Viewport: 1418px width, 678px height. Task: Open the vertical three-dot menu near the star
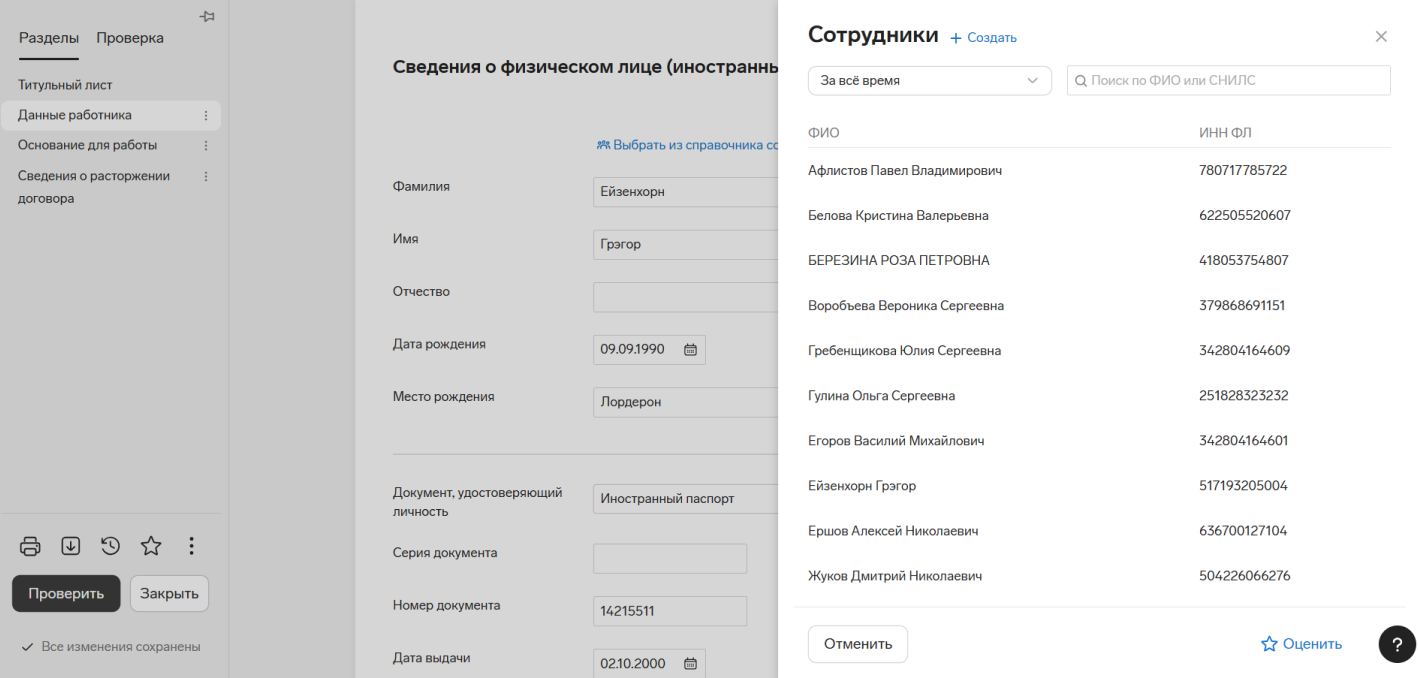pyautogui.click(x=191, y=546)
